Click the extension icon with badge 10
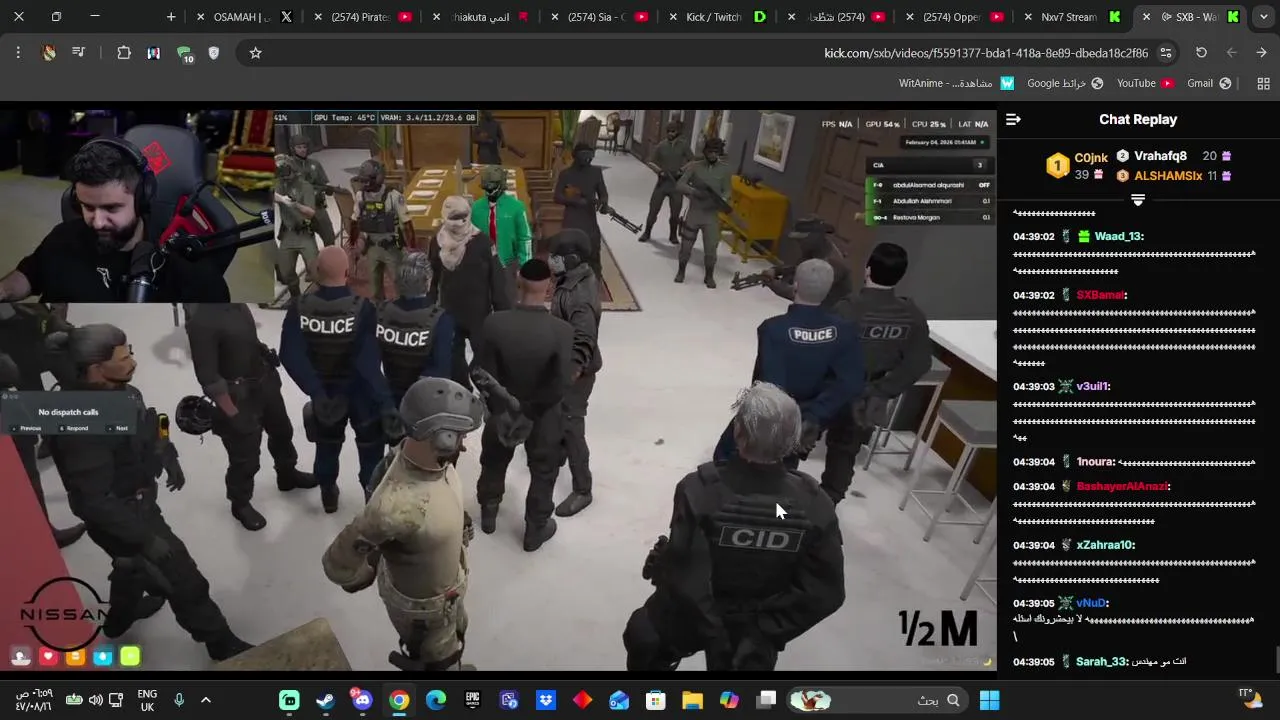Screen dimensions: 1280x720 click(x=184, y=54)
